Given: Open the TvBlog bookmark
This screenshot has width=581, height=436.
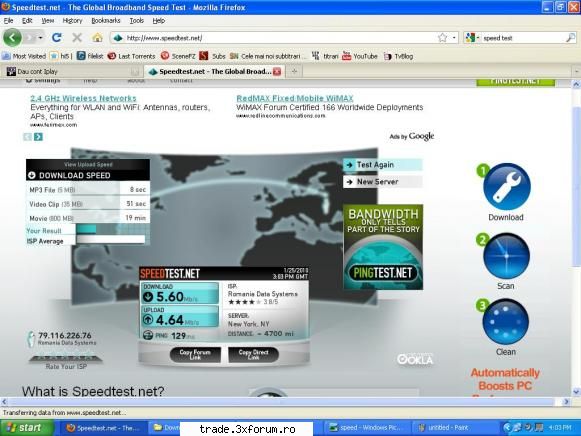Looking at the screenshot, I should (x=398, y=56).
